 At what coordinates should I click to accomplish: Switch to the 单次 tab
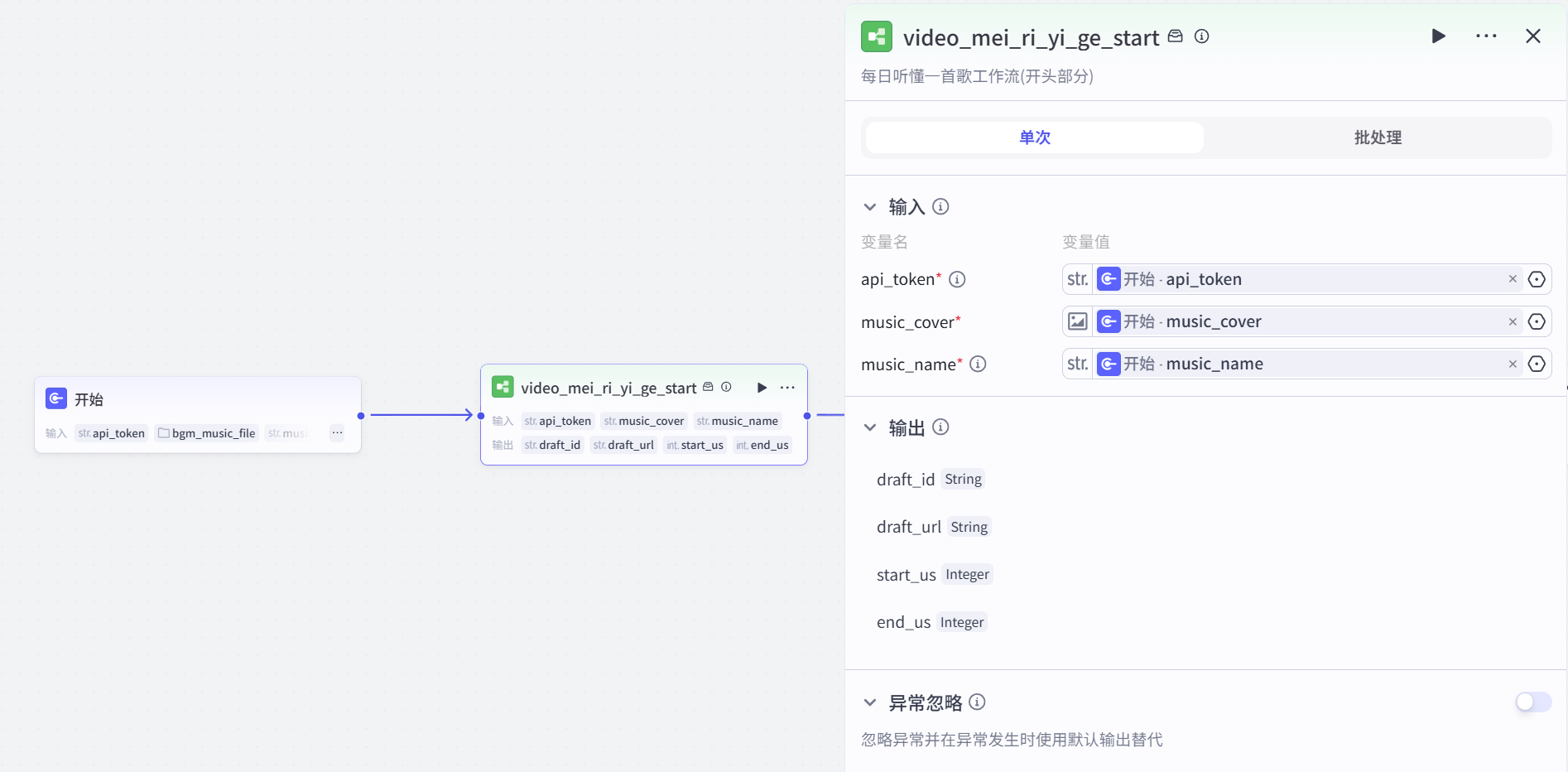[x=1035, y=138]
